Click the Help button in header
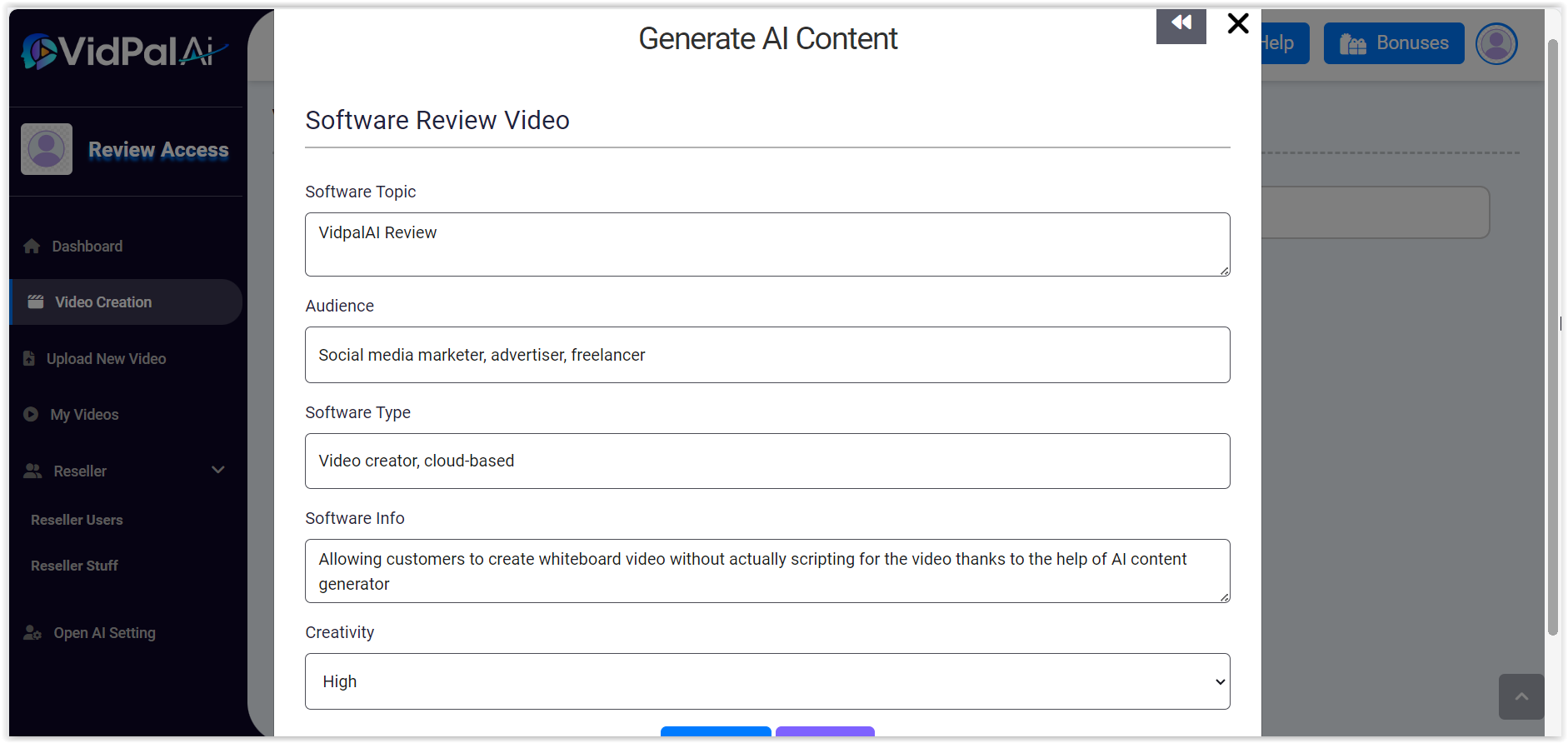Image resolution: width=1568 pixels, height=743 pixels. tap(1284, 43)
